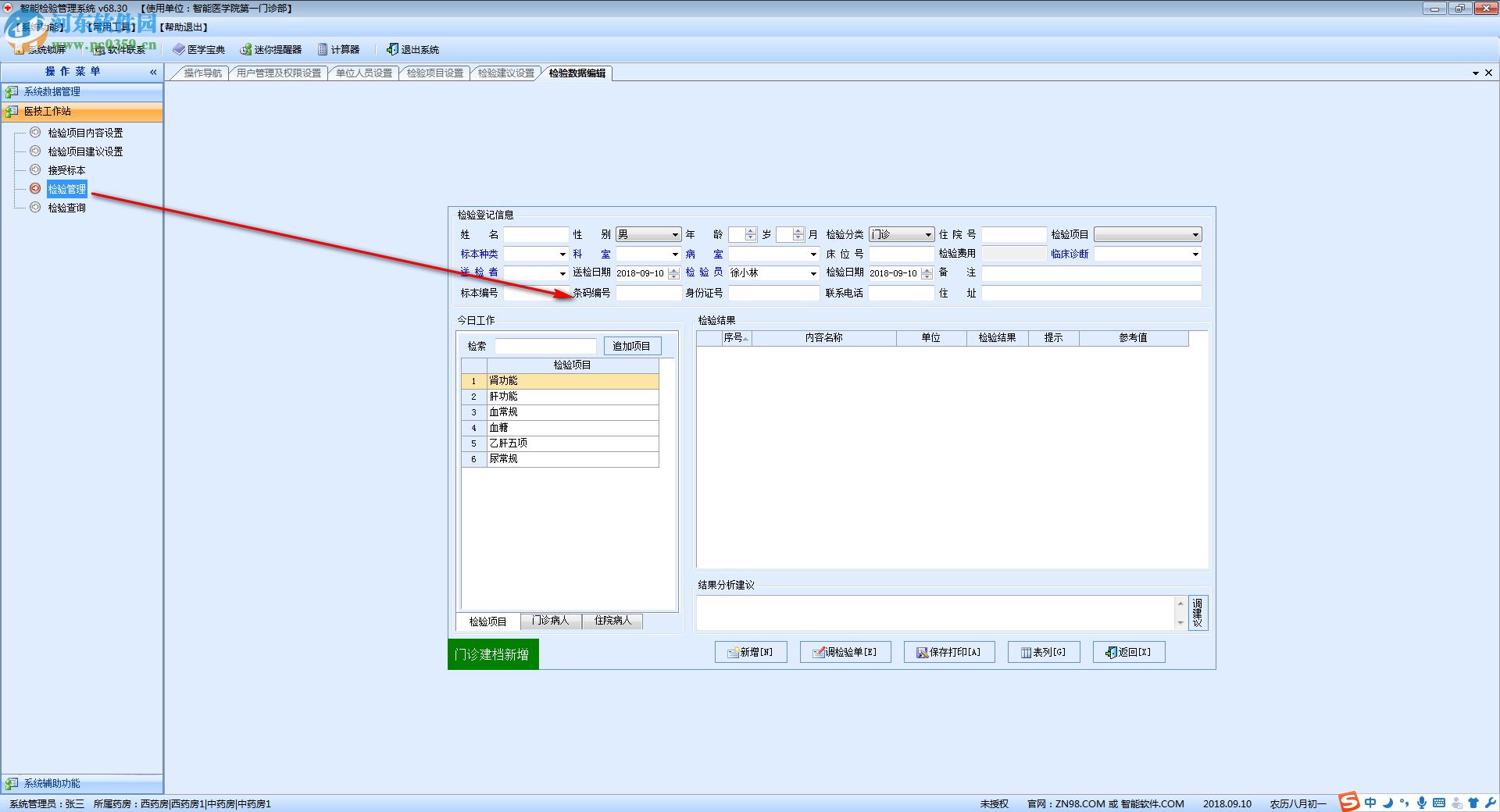Collapse the 操作菜单 sidebar panel

pyautogui.click(x=153, y=72)
